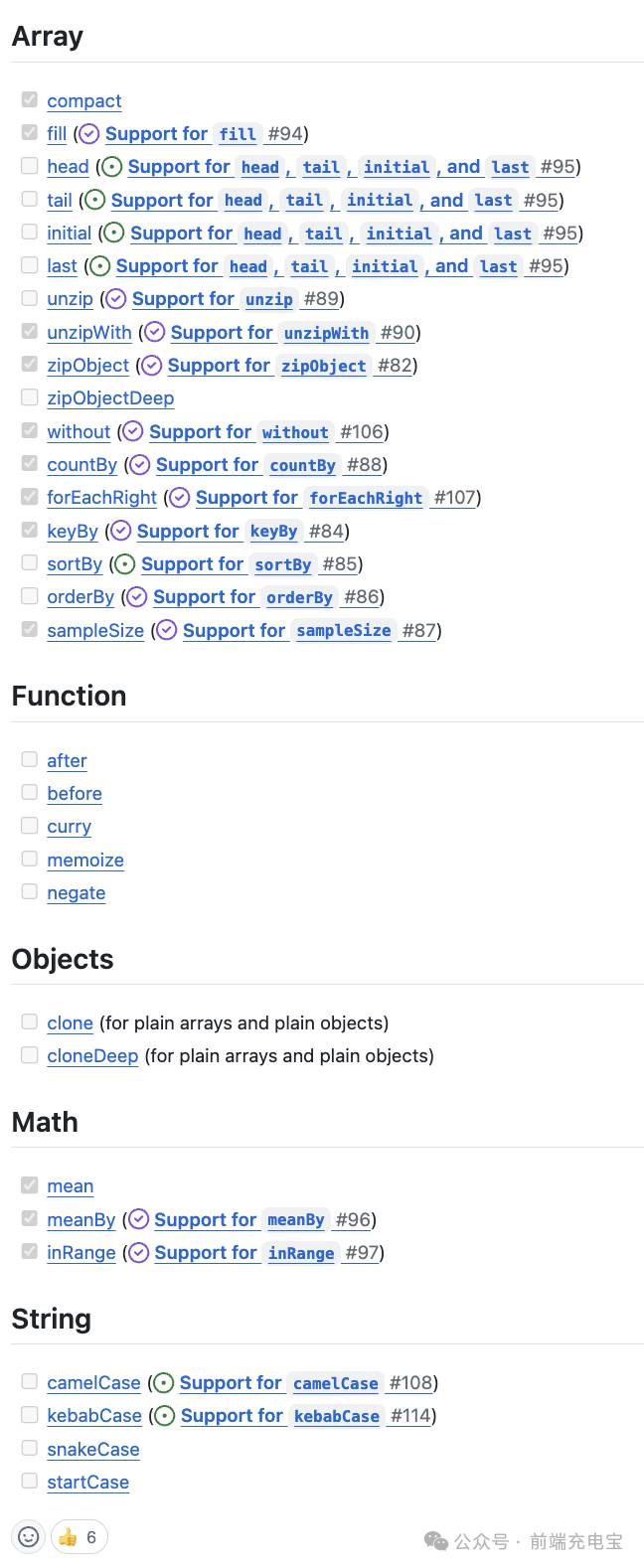Click the merged icon for meanBy #96
Screen dimensions: 644x1568
click(x=139, y=1220)
